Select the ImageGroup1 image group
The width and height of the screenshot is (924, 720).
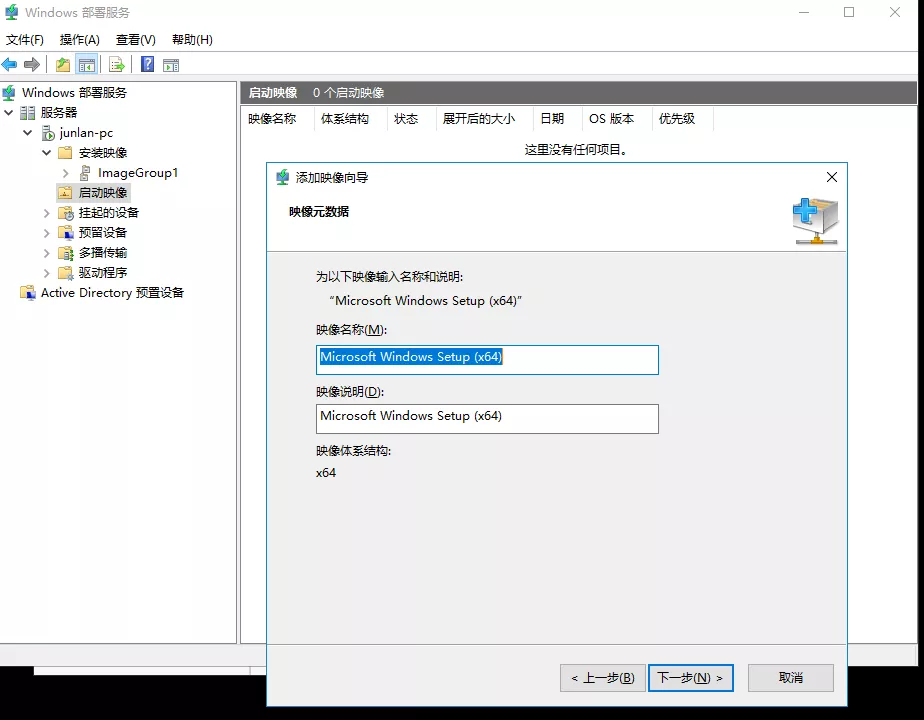click(138, 173)
